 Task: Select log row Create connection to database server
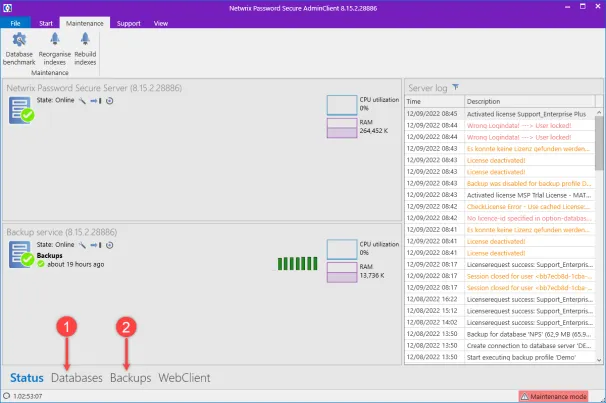point(500,345)
